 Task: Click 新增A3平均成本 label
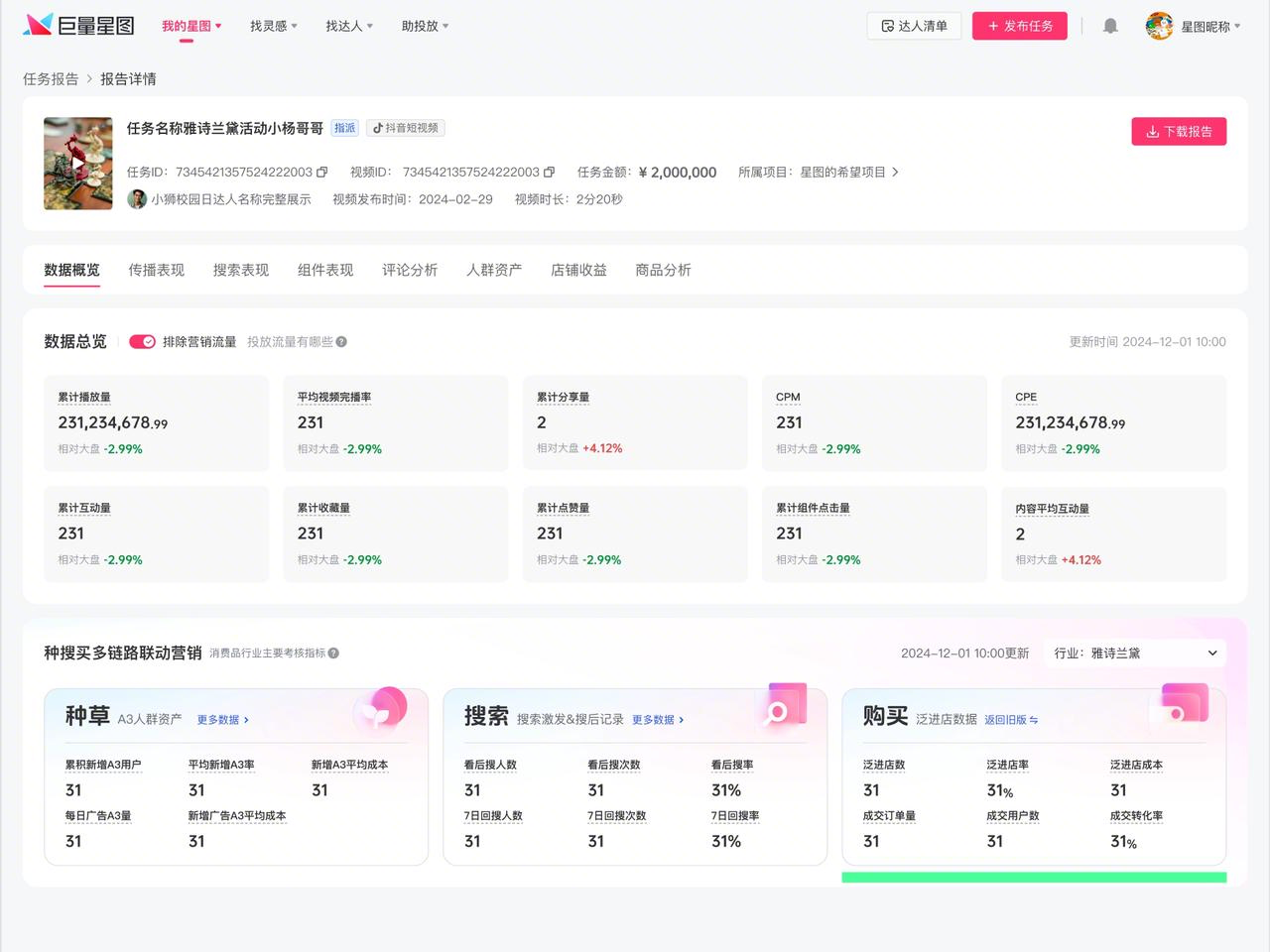pyautogui.click(x=349, y=766)
